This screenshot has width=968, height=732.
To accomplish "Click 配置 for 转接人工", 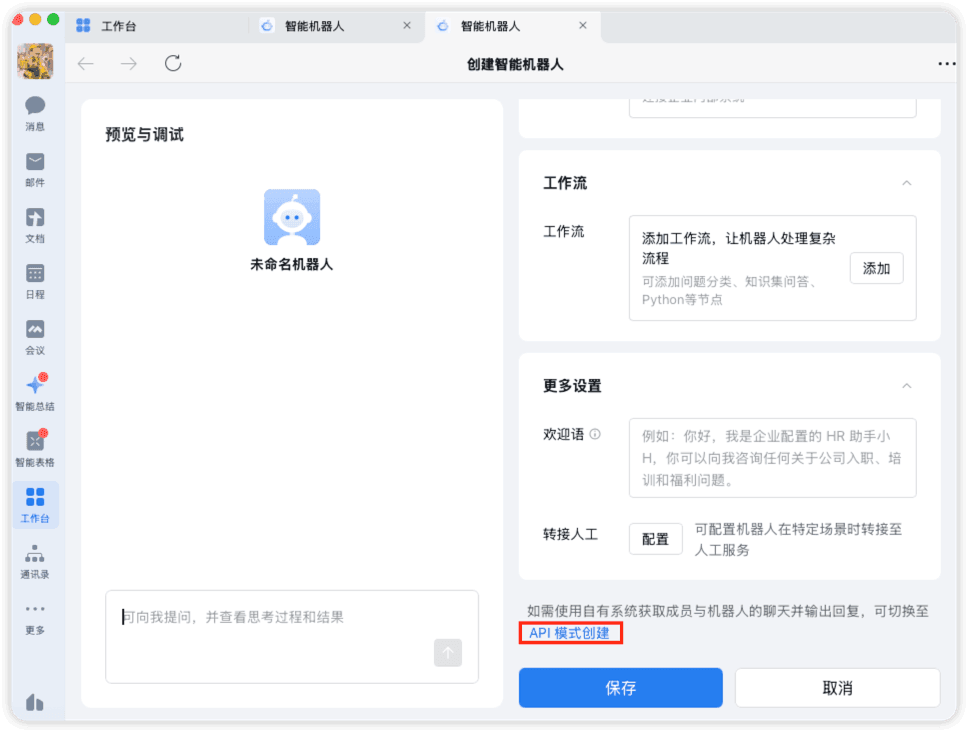I will [x=655, y=539].
